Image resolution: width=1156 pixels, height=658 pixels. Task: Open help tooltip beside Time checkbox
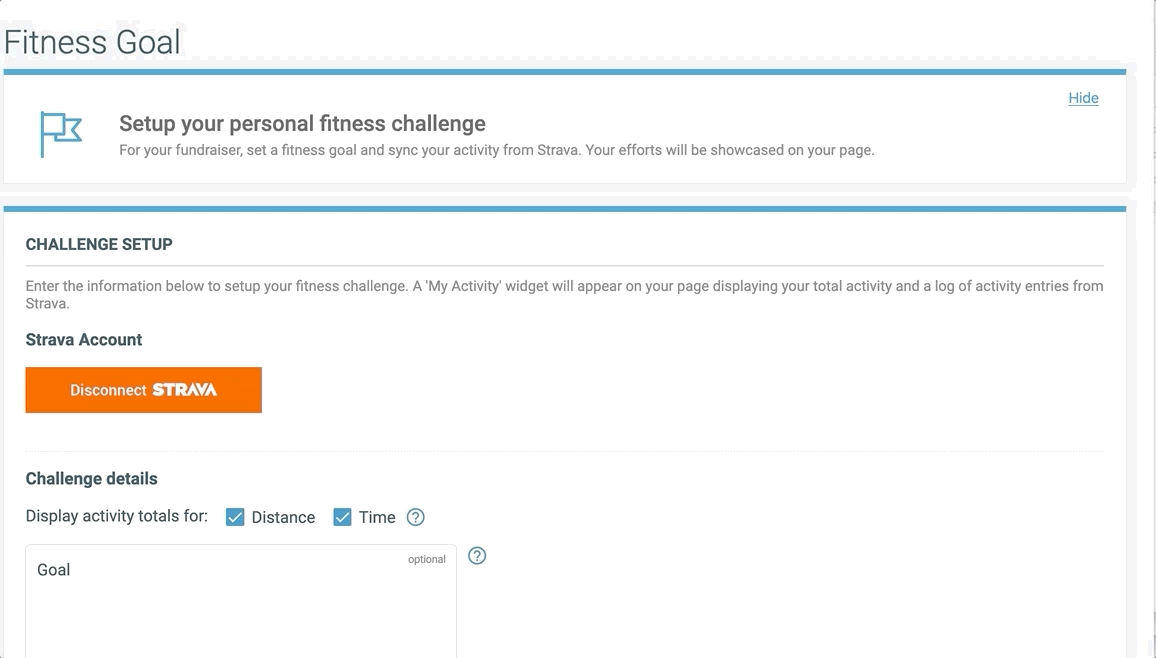click(x=416, y=517)
